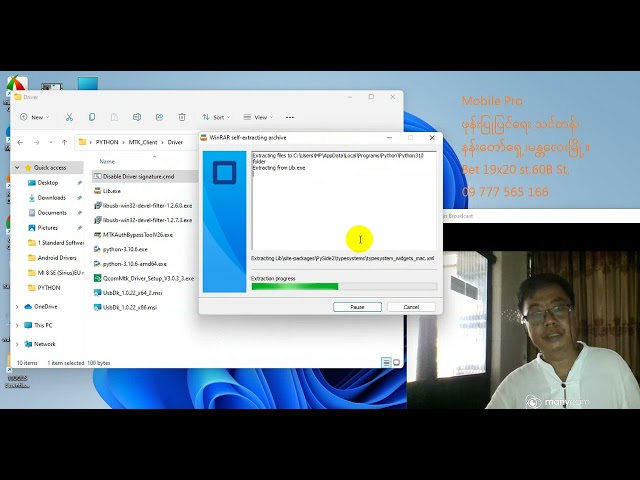The height and width of the screenshot is (480, 640).
Task: Click the Cut scissors icon in Explorer toolbar
Action: (x=69, y=118)
